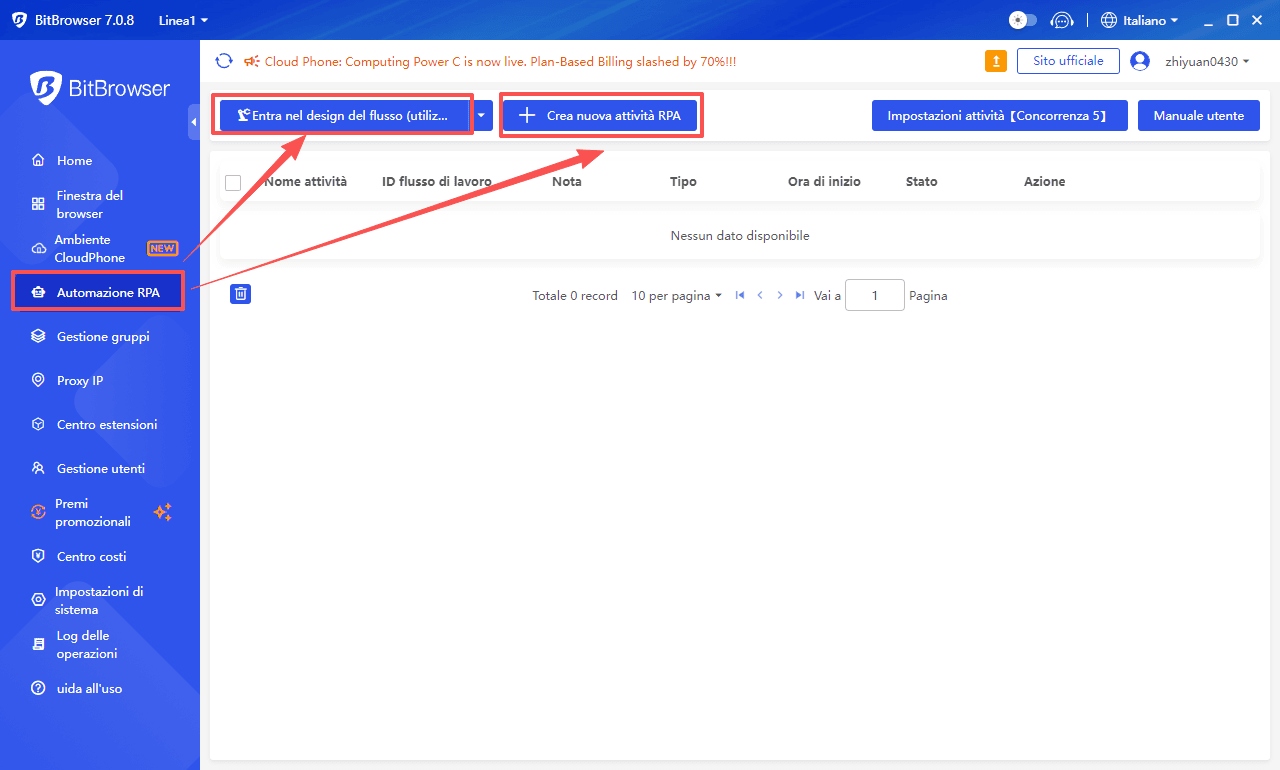Open the Sito ufficiale link
Image resolution: width=1280 pixels, height=770 pixels.
[x=1068, y=60]
